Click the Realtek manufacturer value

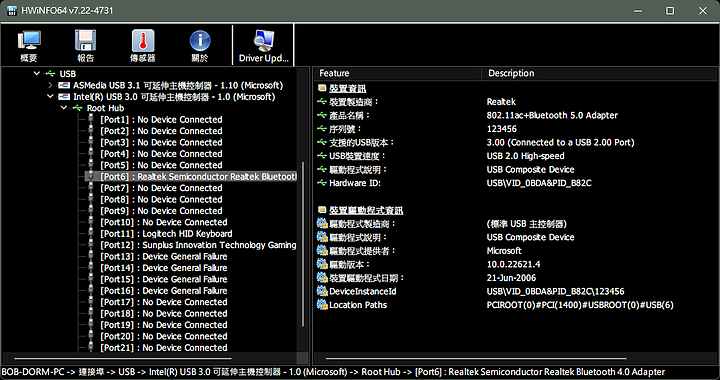pos(501,102)
